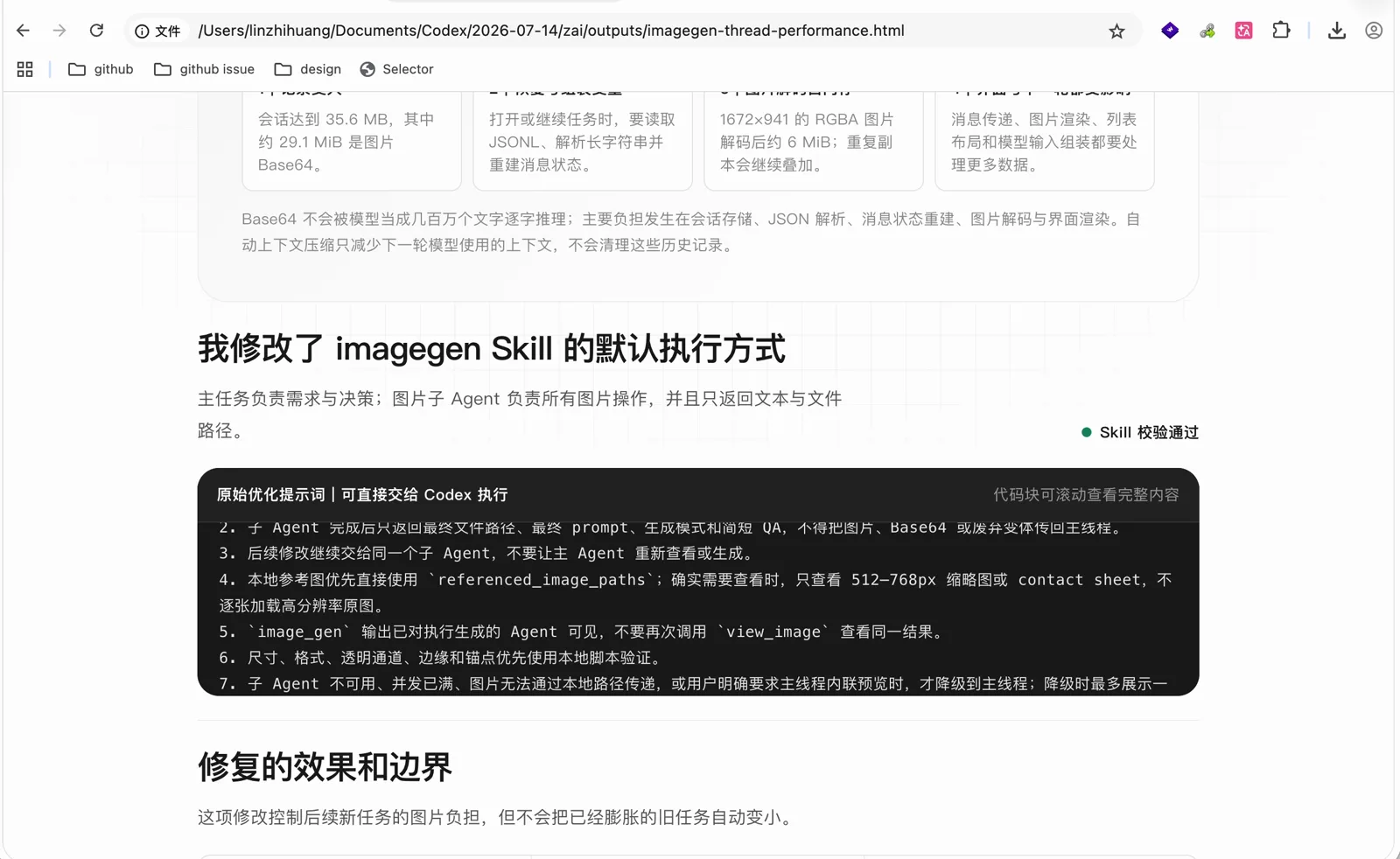Screen dimensions: 1400x859
Task: Click the 代码块可滚动查看完整内容 hint text
Action: pos(1086,495)
